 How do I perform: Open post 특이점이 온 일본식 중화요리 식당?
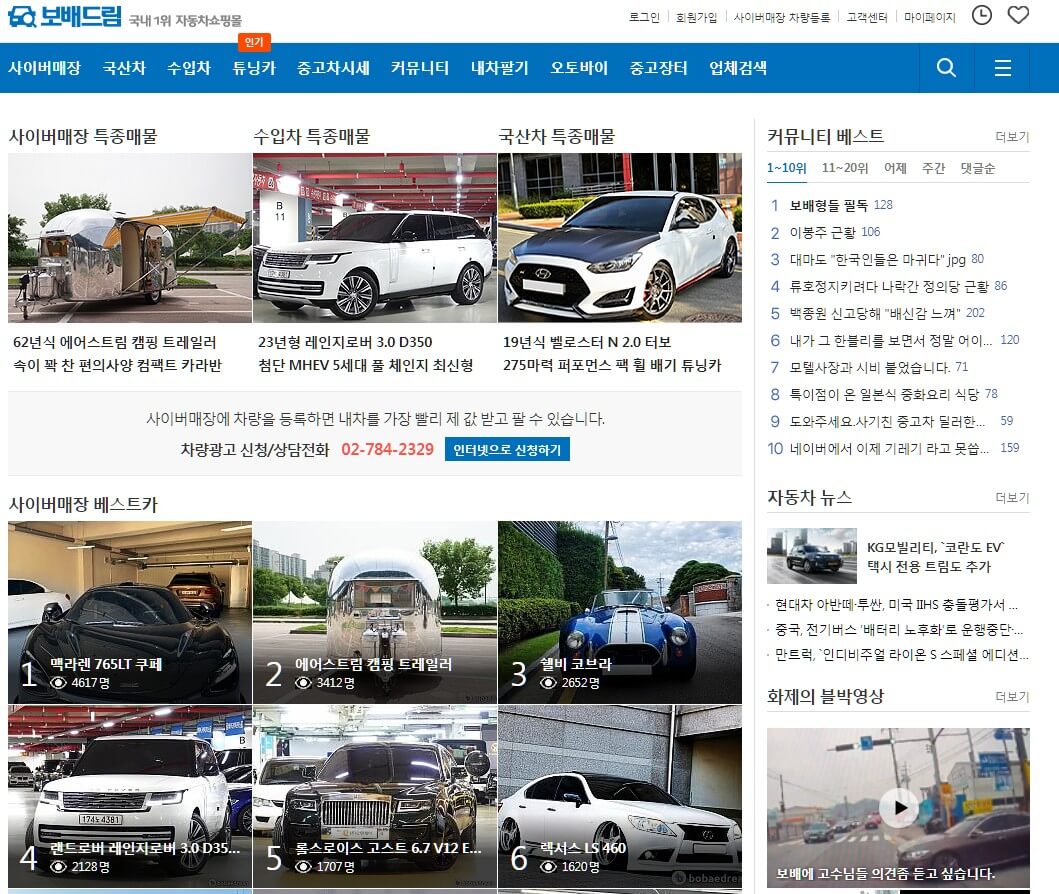(884, 394)
